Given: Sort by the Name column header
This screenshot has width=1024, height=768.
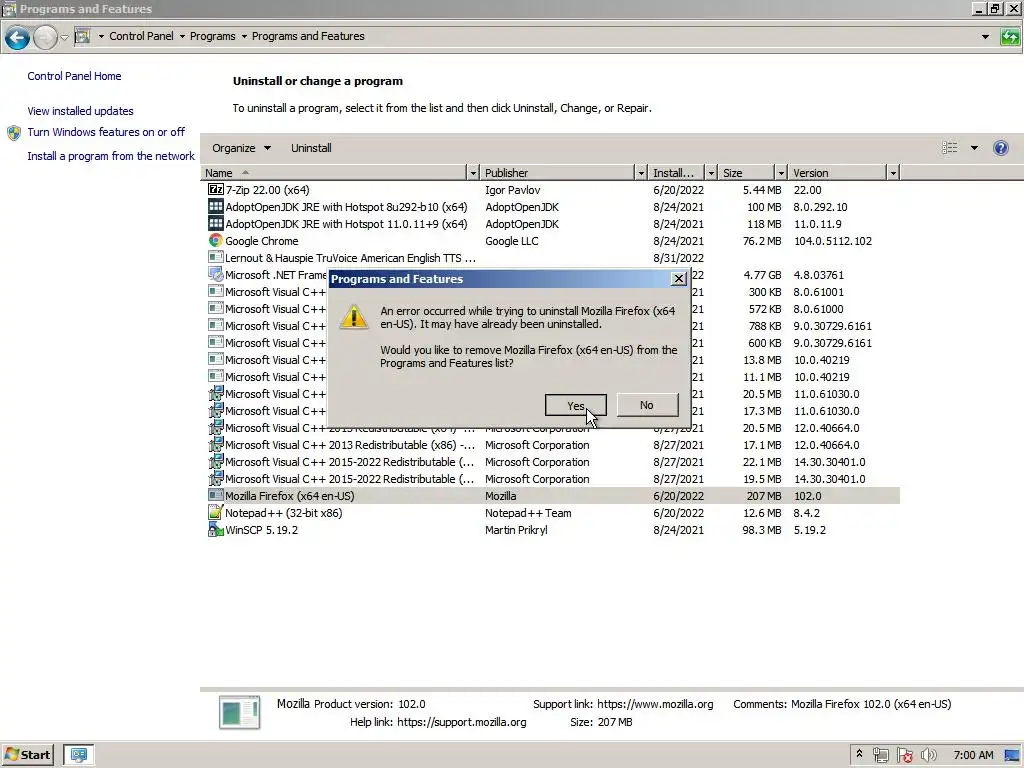Looking at the screenshot, I should point(334,173).
